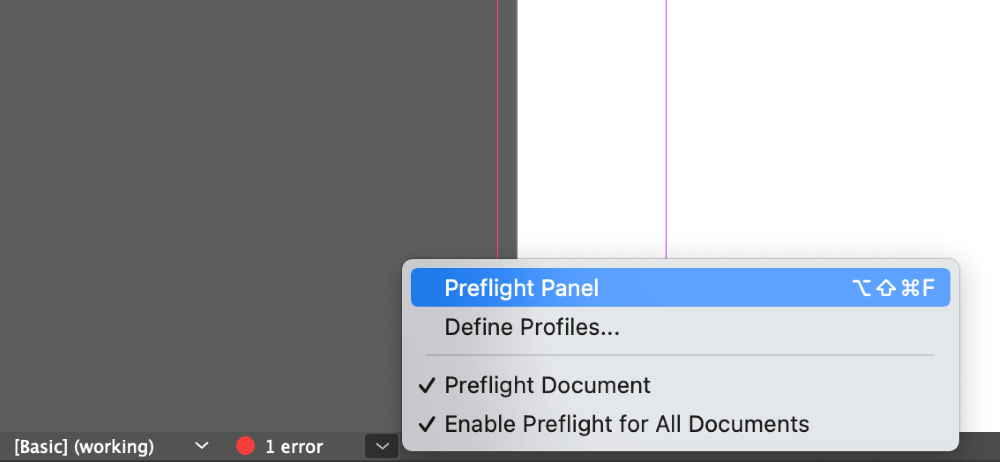The image size is (1000, 462).
Task: Click the 1 error status text
Action: pos(294,447)
